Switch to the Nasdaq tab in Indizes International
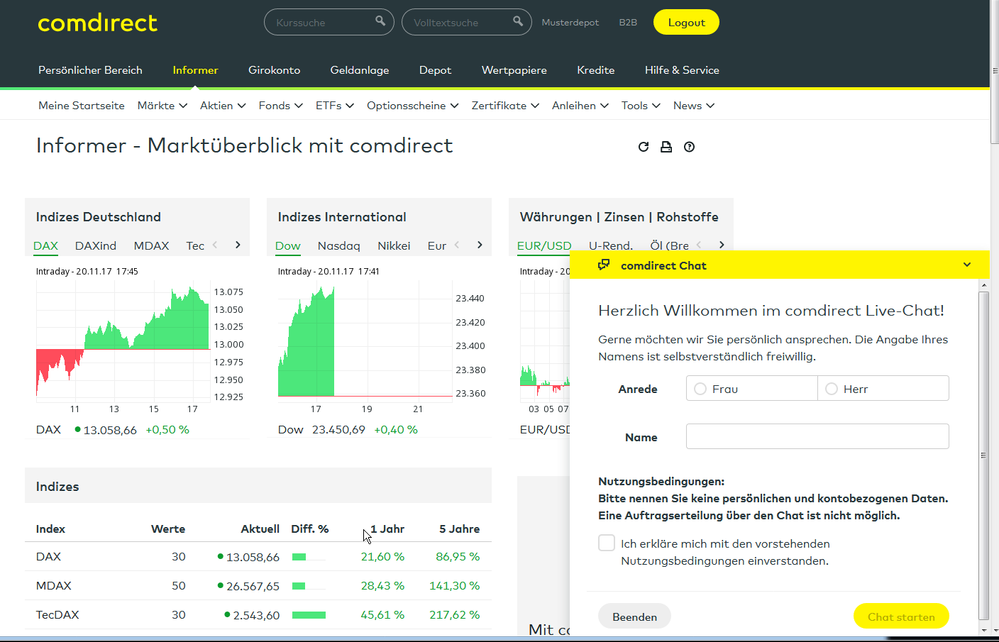Screen dimensions: 999x642 342,245
